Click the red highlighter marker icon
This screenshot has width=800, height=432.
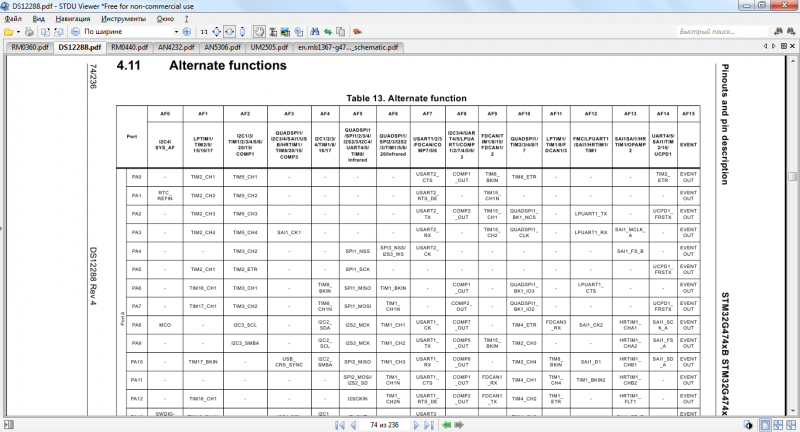(357, 32)
